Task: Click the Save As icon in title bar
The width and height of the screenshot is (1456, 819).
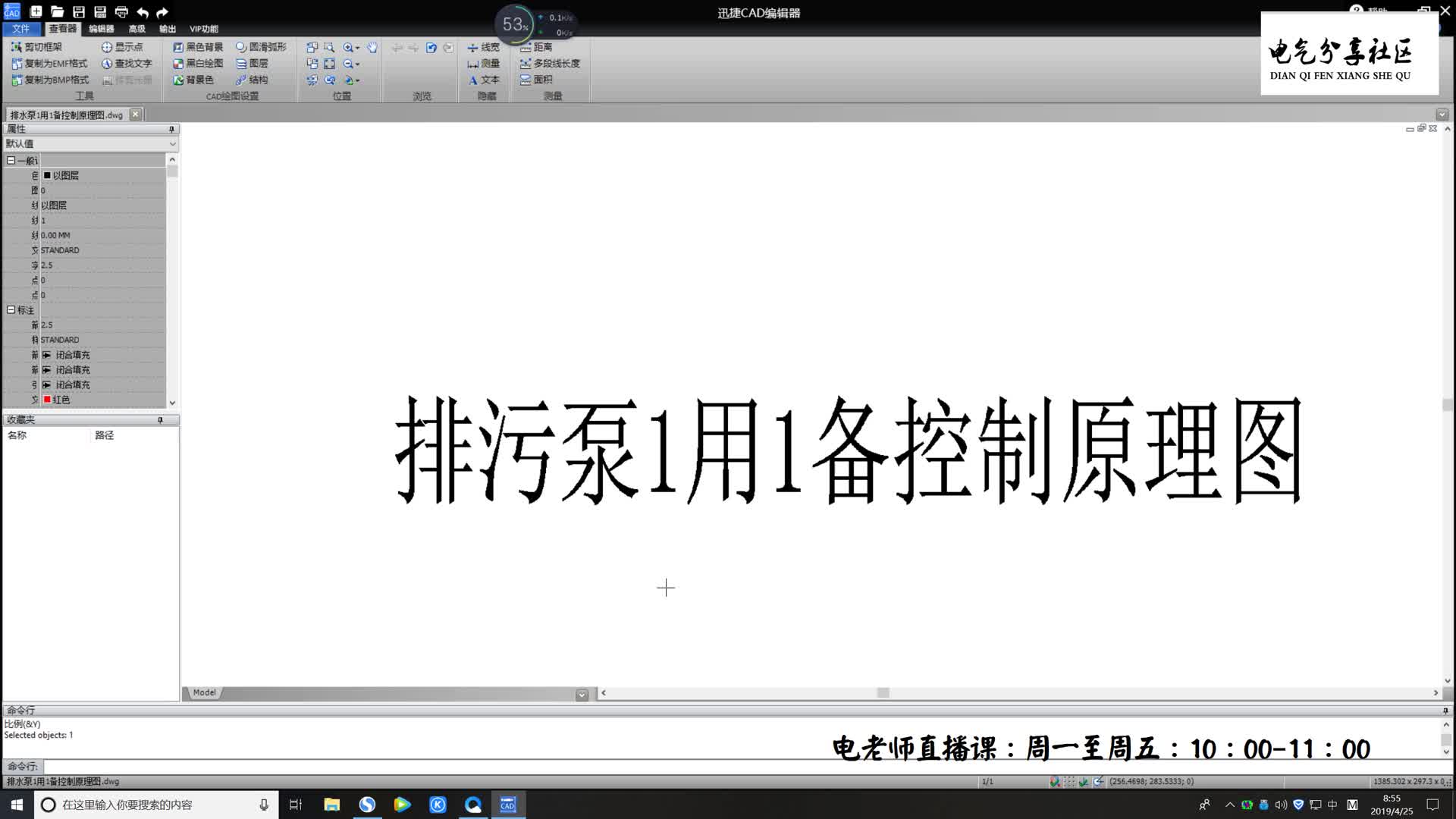Action: [x=99, y=11]
